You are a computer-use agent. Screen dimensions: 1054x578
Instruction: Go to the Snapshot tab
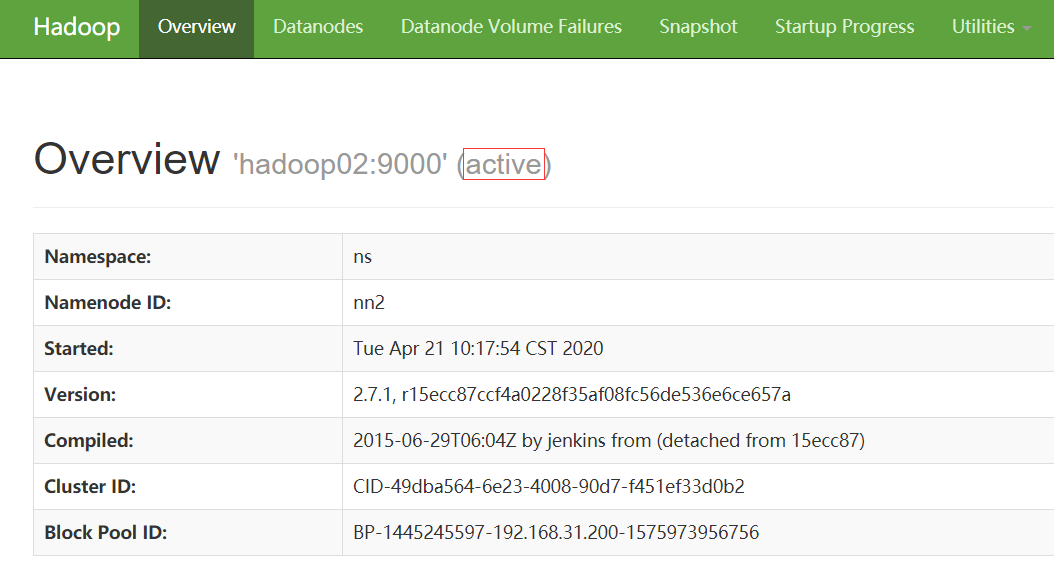click(x=698, y=28)
